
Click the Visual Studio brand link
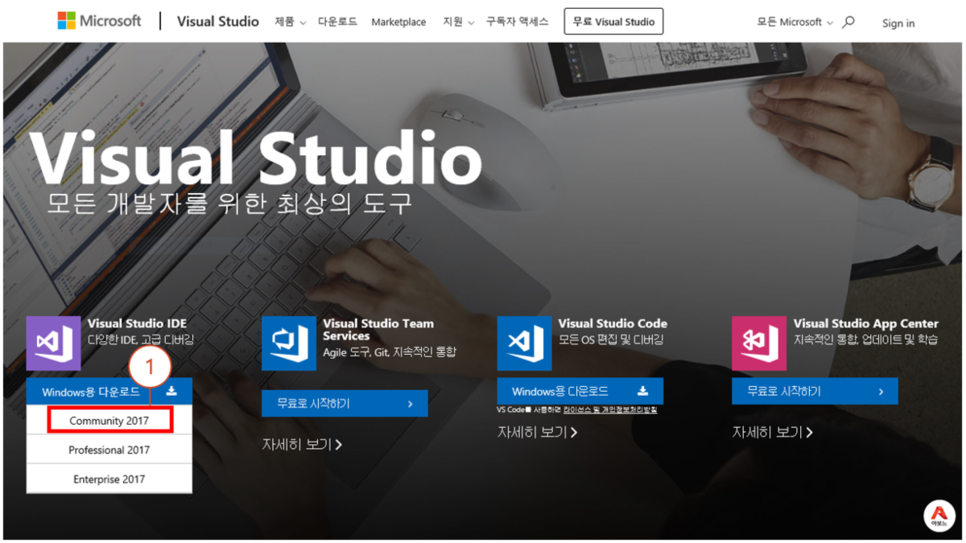pos(218,22)
